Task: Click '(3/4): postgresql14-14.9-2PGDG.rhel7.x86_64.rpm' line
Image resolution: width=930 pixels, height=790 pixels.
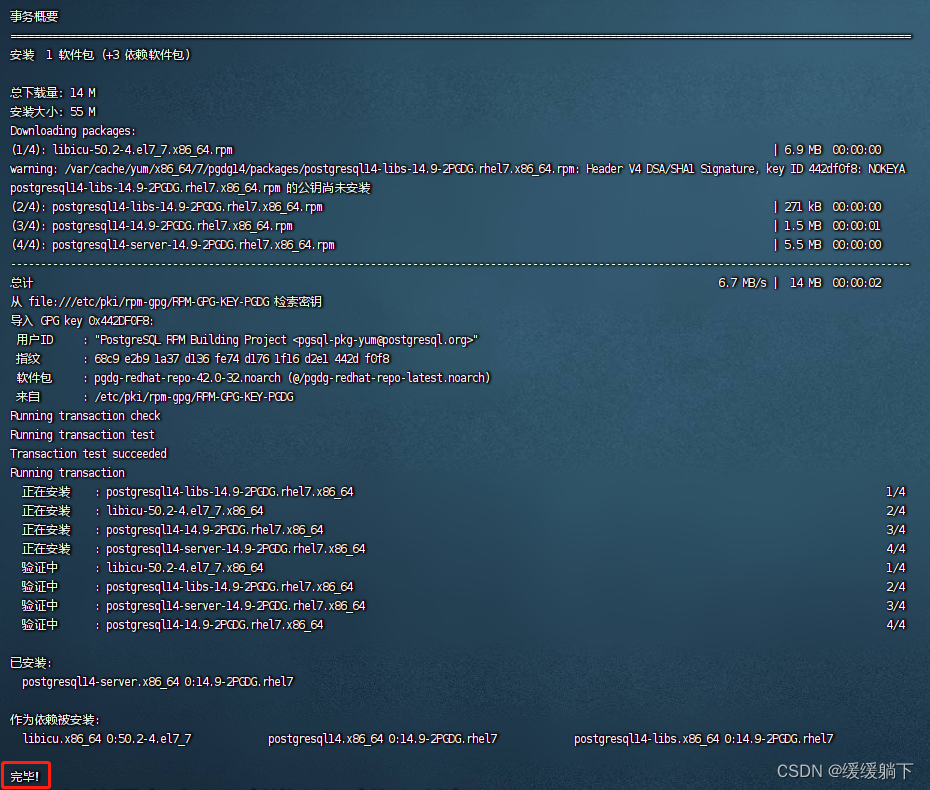Action: 152,226
